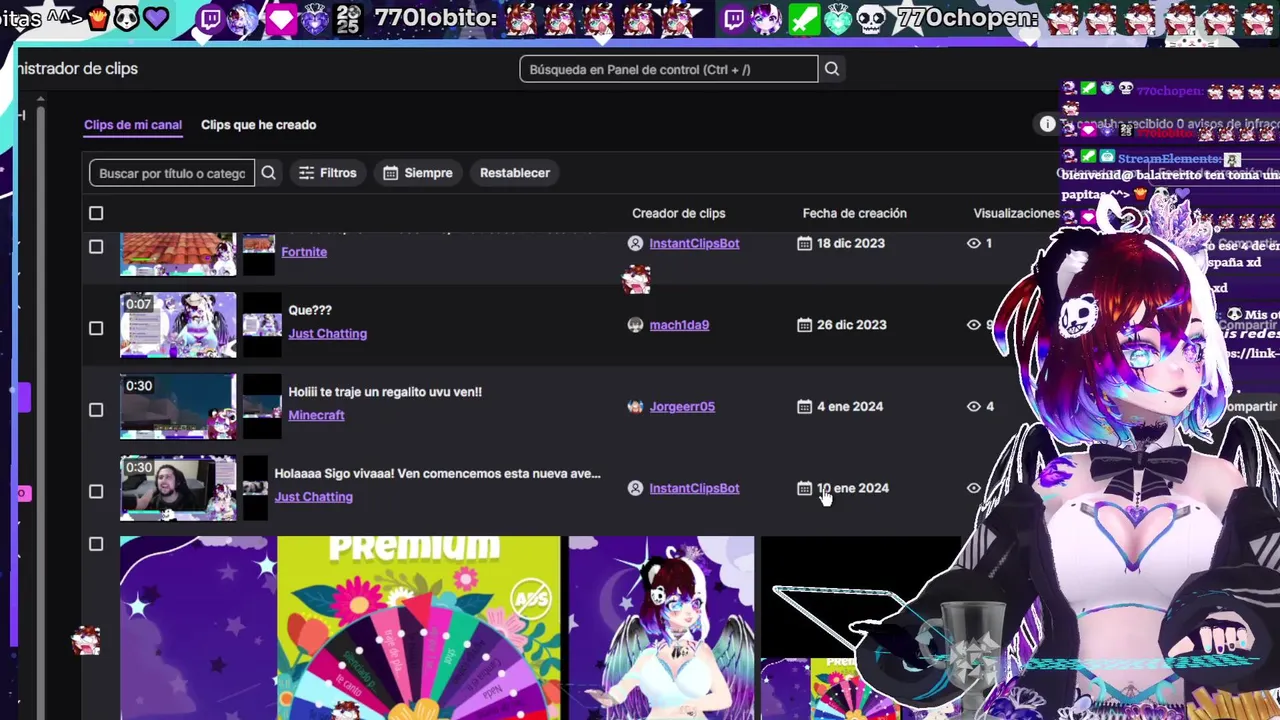Click the Fecha de creación column header
1280x720 pixels.
point(854,213)
